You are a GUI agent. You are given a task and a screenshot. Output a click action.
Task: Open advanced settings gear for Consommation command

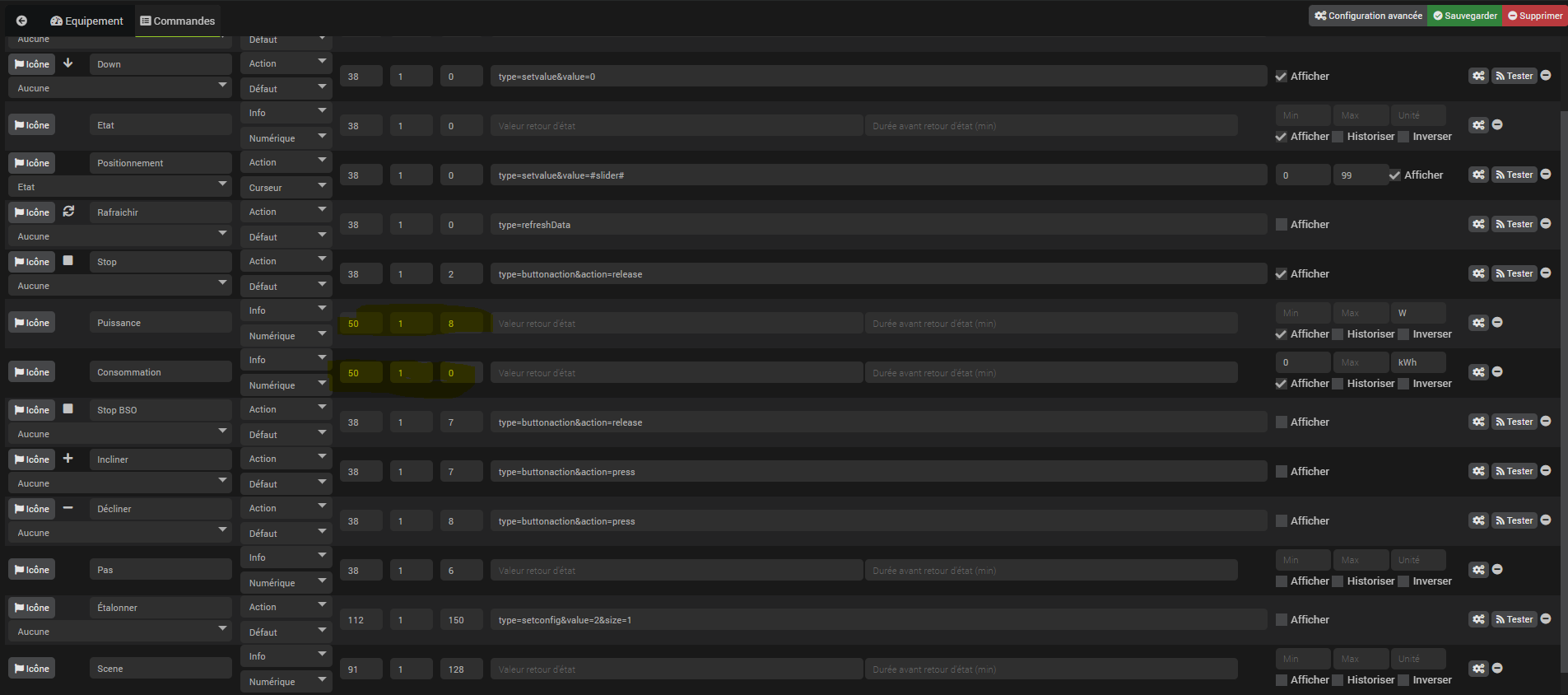click(x=1479, y=372)
